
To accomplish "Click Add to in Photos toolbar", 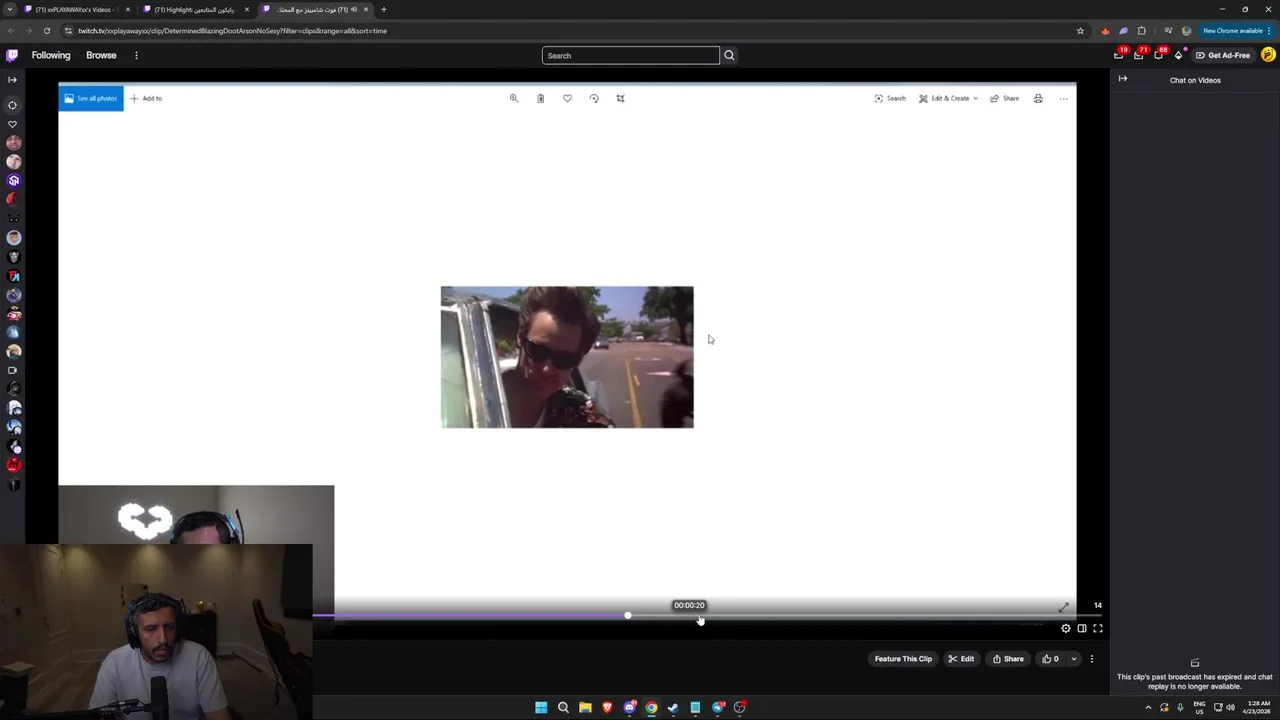I will point(146,98).
